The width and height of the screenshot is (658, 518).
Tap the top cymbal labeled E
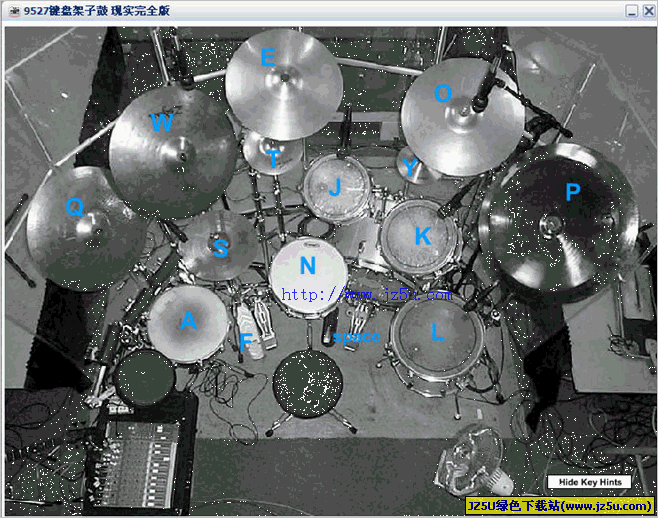coord(284,84)
